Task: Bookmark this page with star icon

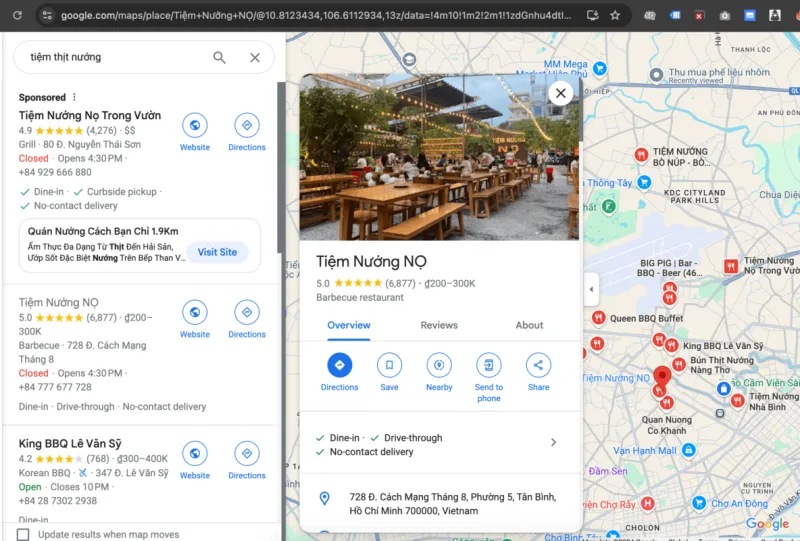Action: [615, 15]
